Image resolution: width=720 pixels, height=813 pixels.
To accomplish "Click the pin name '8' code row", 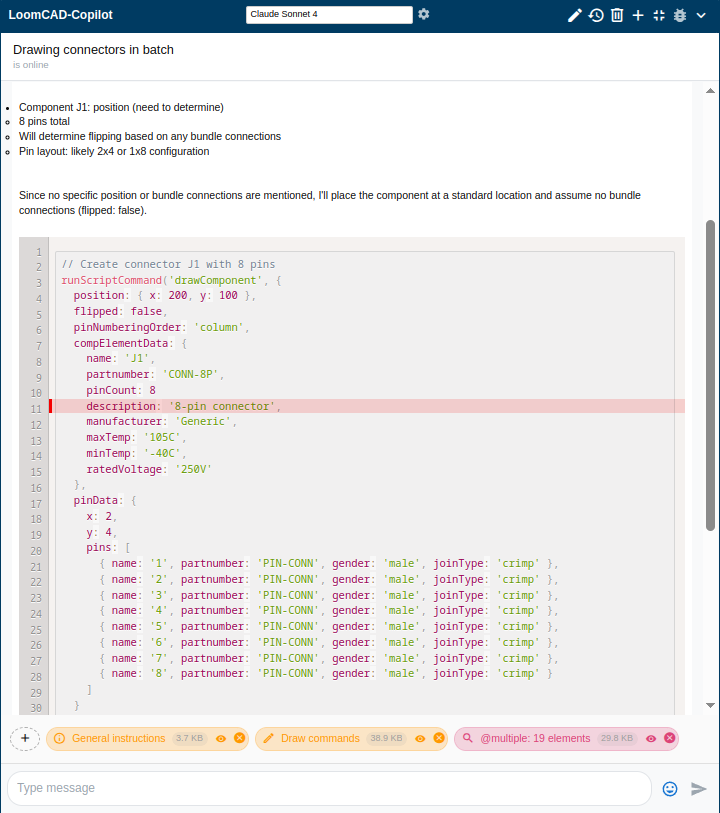I will pyautogui.click(x=327, y=674).
